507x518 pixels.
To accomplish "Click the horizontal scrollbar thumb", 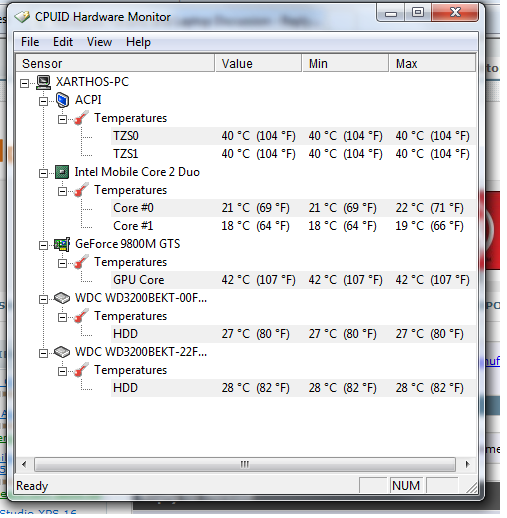I will (x=245, y=464).
